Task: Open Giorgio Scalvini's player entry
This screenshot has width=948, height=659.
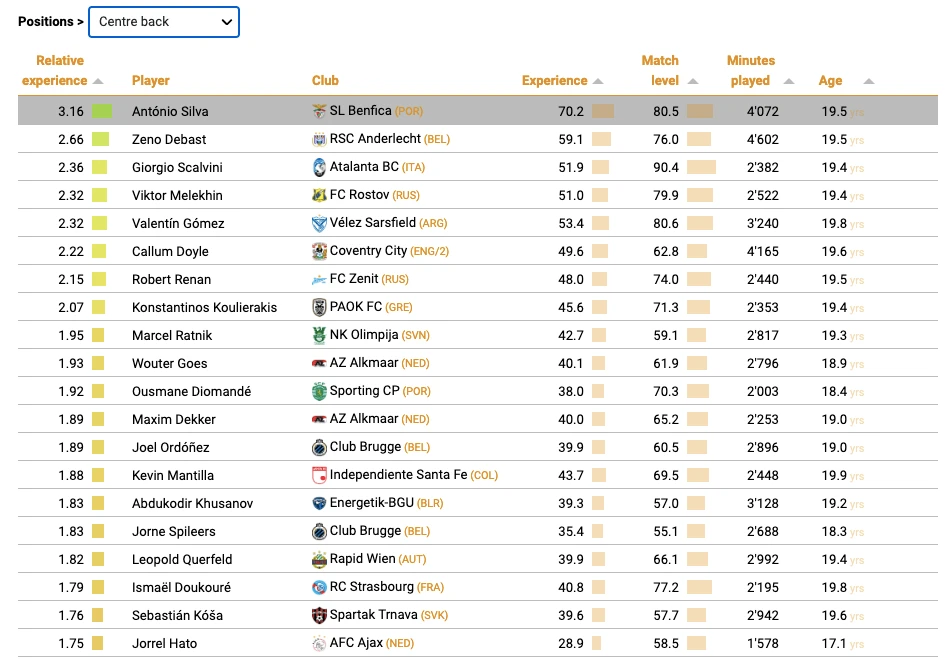Action: click(177, 167)
